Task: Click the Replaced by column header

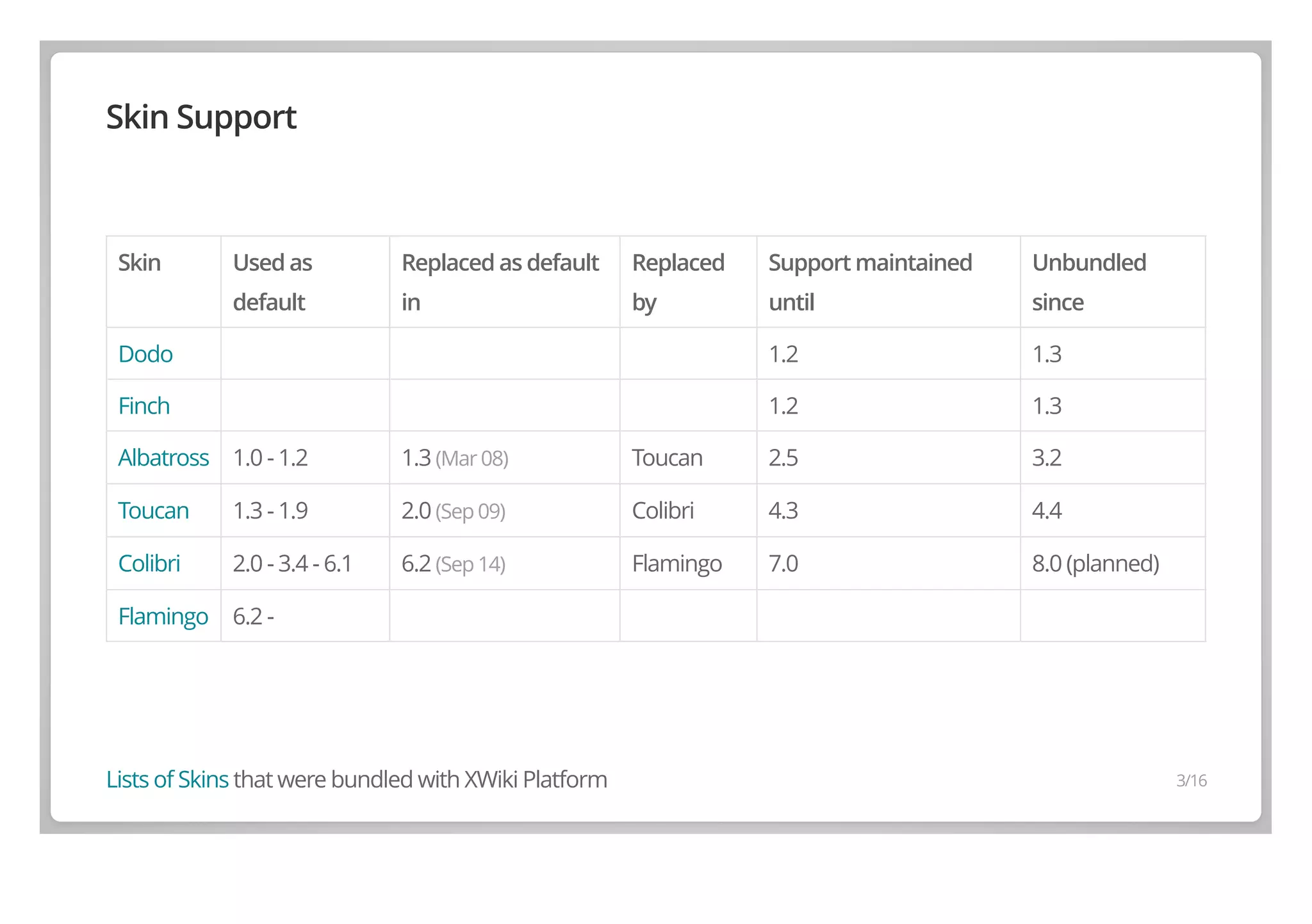Action: (x=678, y=282)
